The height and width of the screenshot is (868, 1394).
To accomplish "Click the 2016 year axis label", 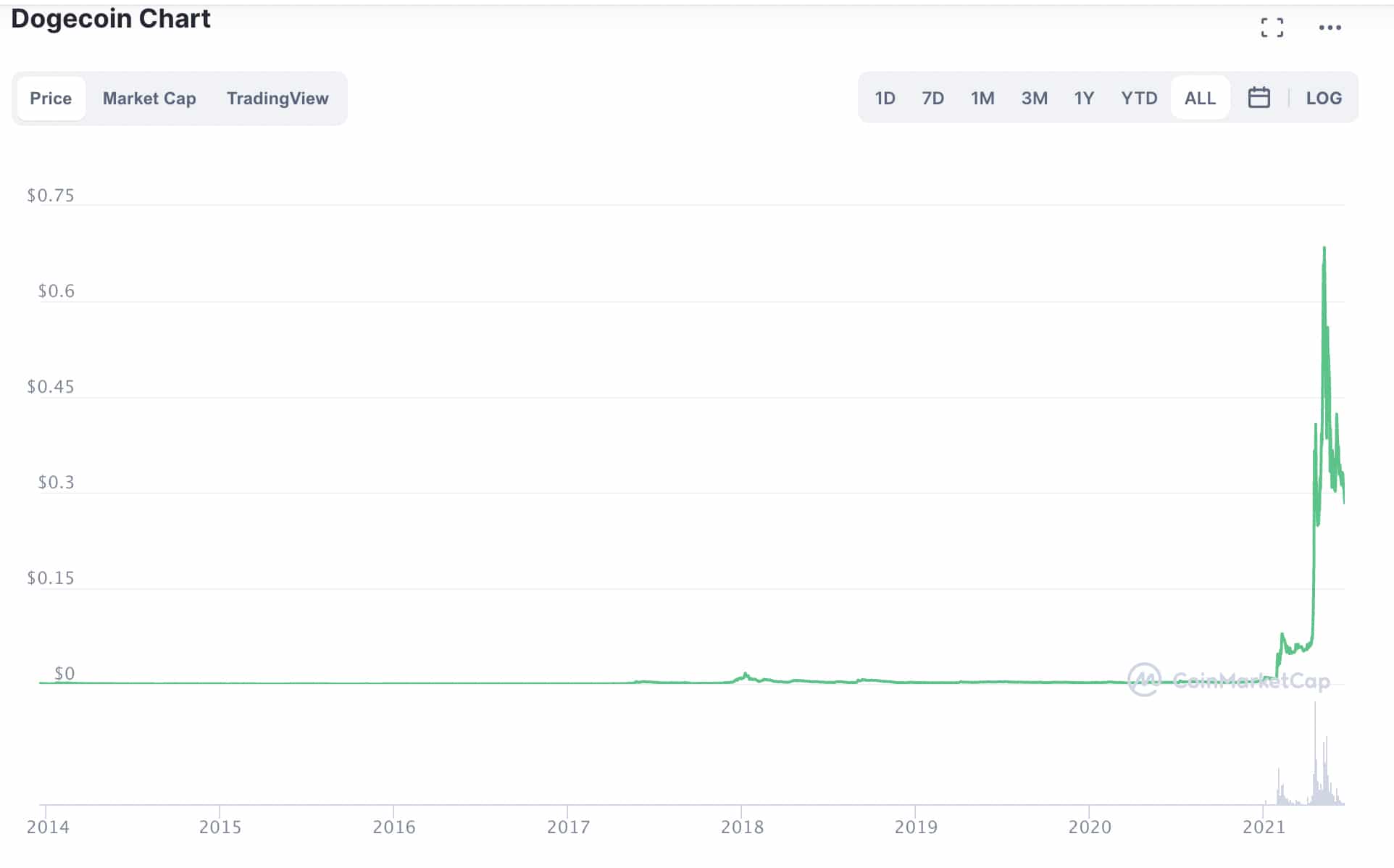I will tap(394, 827).
